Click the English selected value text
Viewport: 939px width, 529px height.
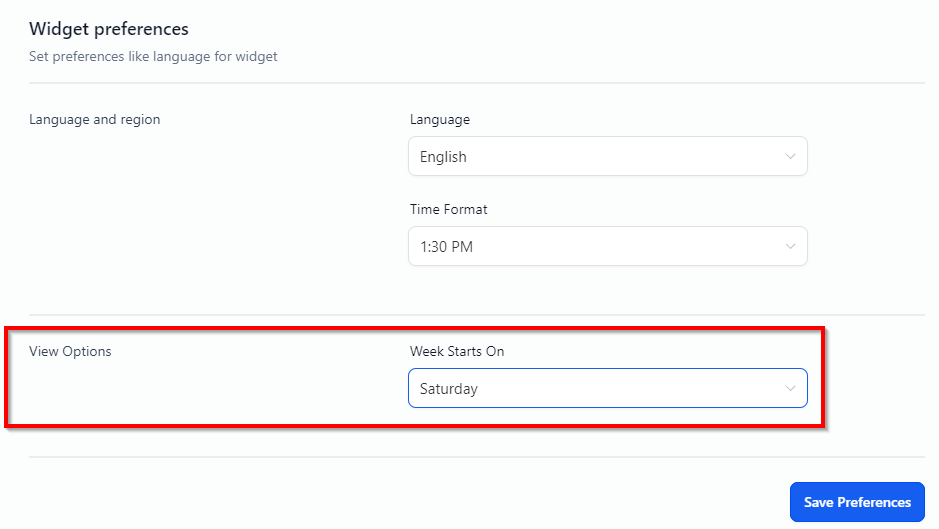(443, 157)
